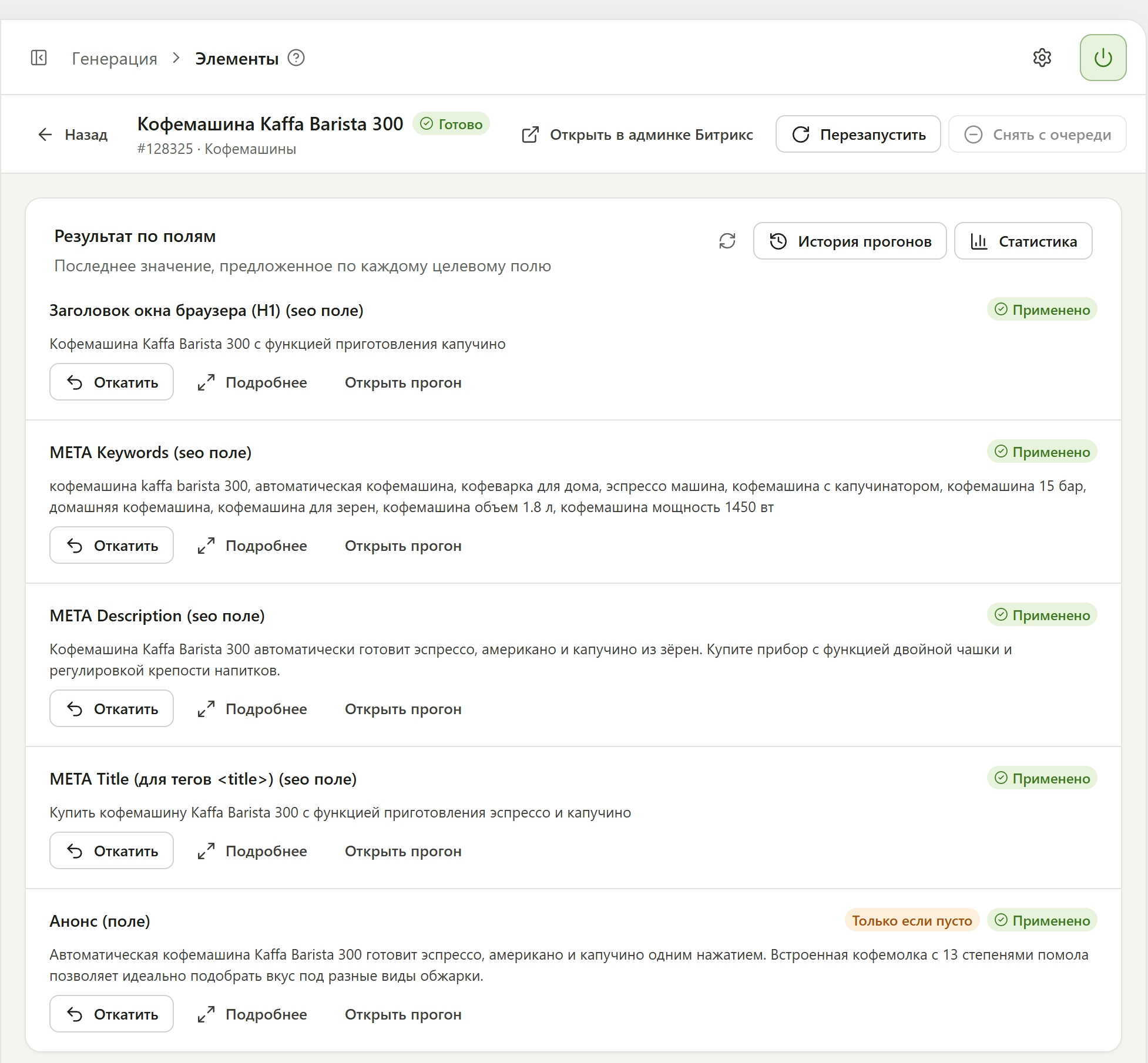Go back with Назад arrow

pyautogui.click(x=73, y=134)
